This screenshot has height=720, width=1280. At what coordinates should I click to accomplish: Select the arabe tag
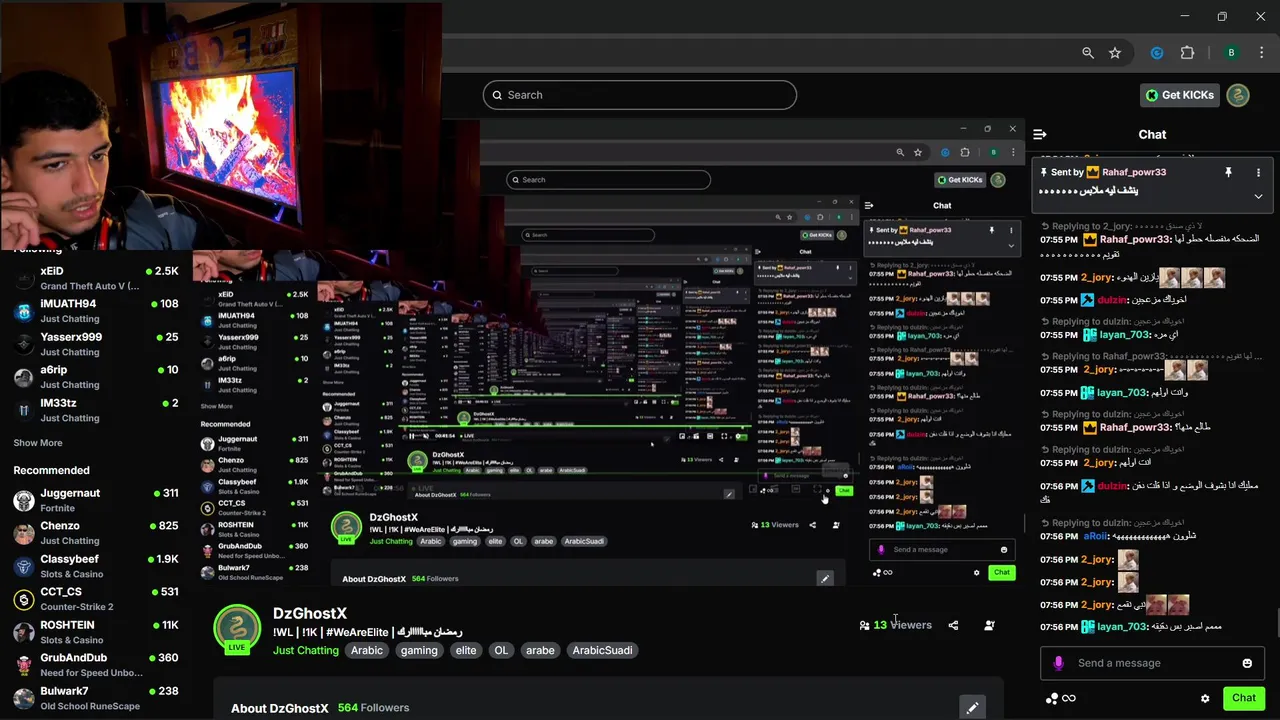point(540,650)
